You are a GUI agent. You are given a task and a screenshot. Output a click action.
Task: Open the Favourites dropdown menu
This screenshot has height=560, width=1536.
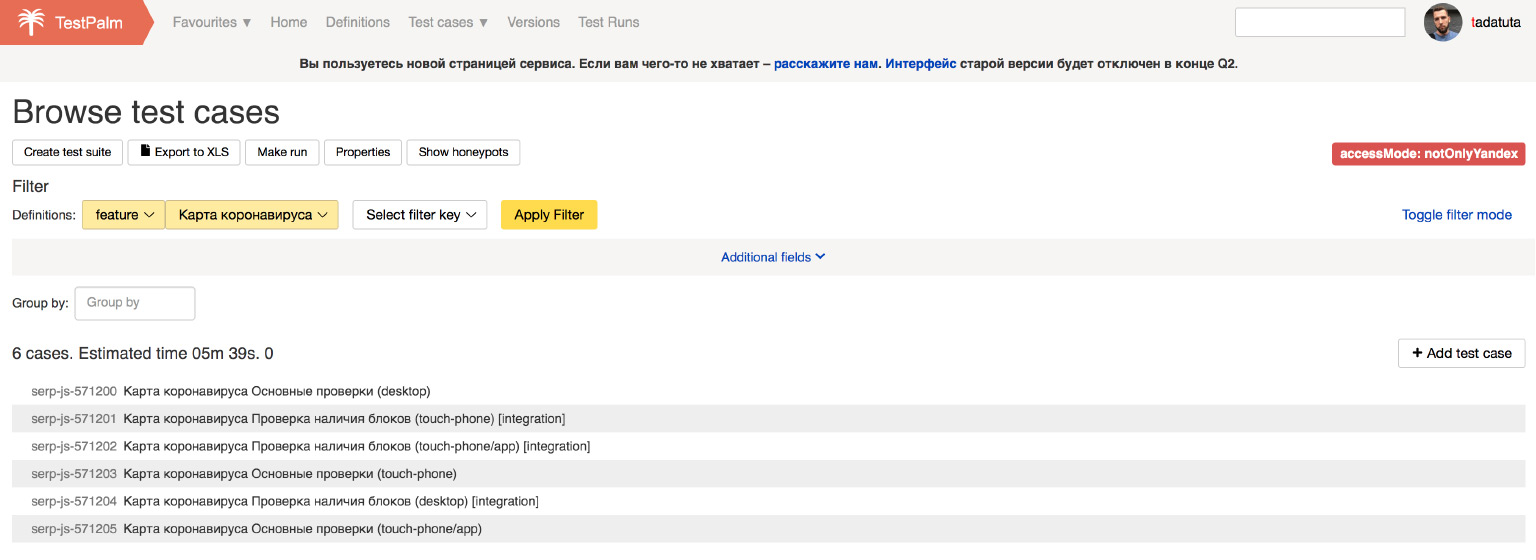pyautogui.click(x=212, y=22)
